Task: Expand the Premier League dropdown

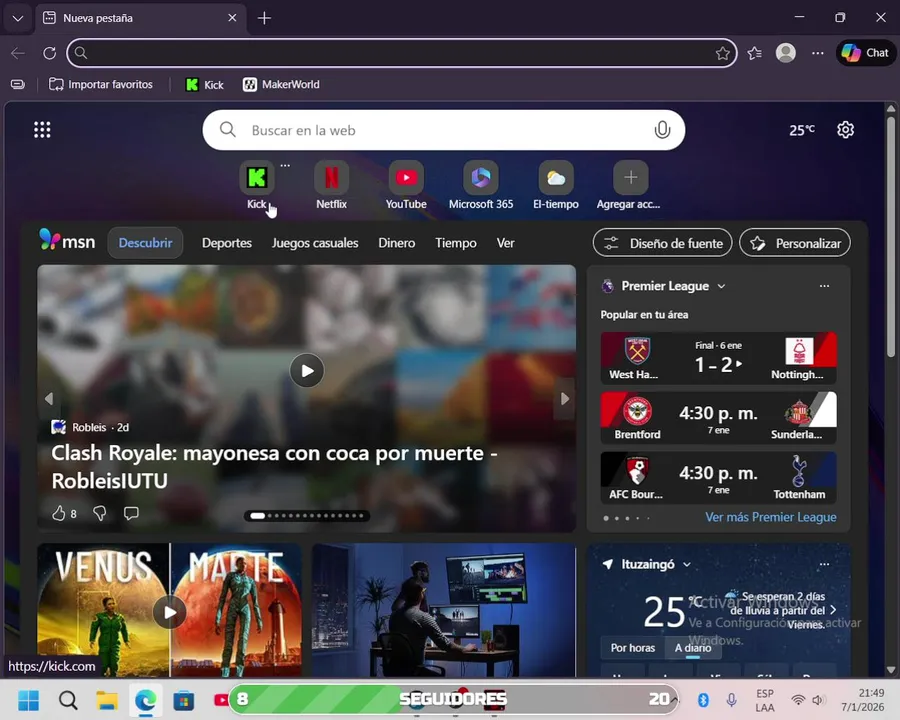Action: 721,286
